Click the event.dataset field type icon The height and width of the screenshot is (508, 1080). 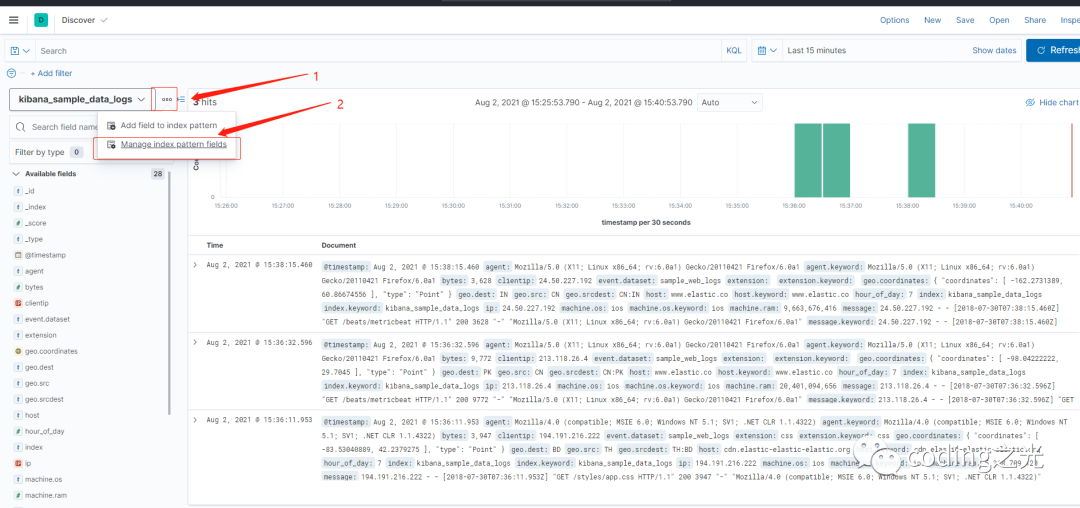click(18, 319)
